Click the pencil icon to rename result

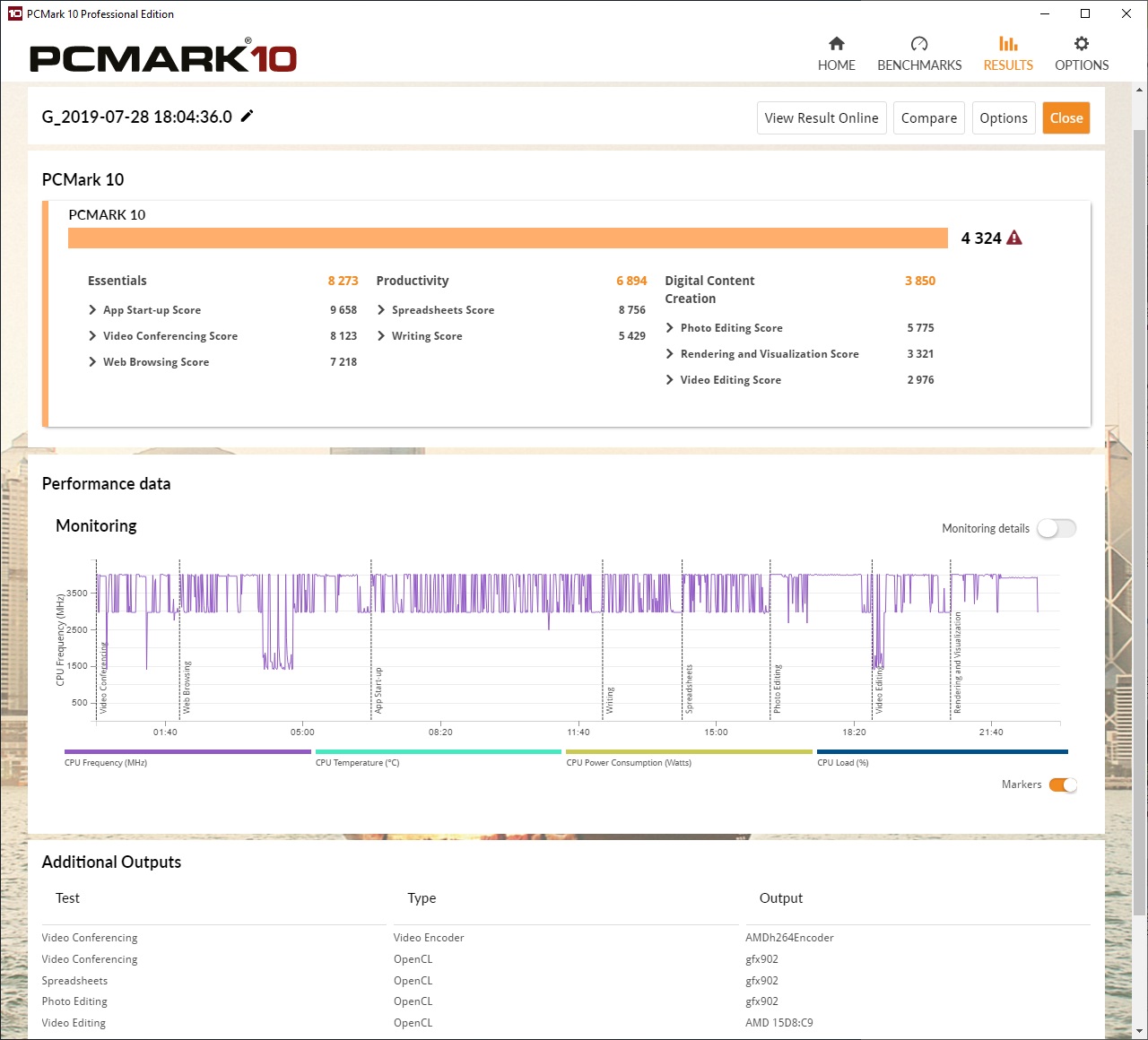[x=248, y=116]
